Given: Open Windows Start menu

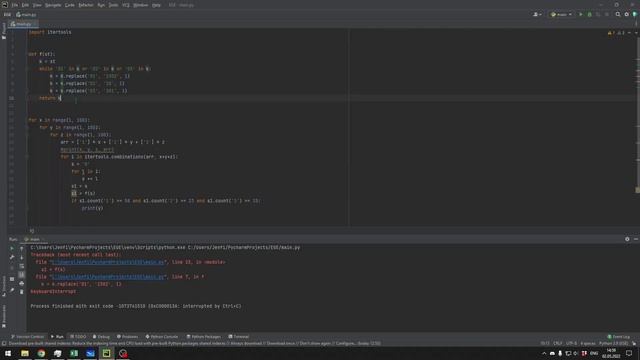Looking at the screenshot, I should pos(8,353).
